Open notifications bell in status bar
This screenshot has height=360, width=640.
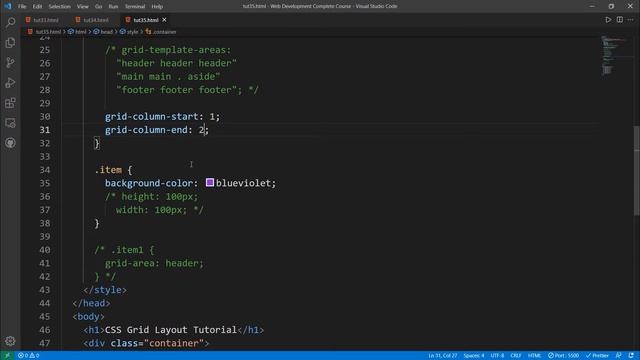[x=631, y=356]
